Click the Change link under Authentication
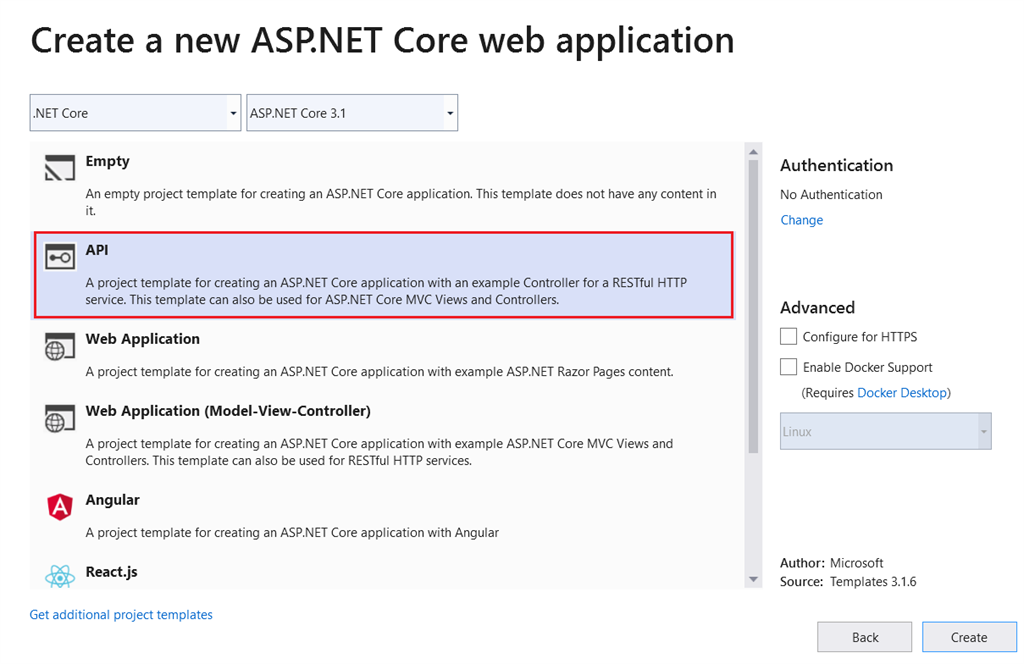The width and height of the screenshot is (1024, 664). pyautogui.click(x=800, y=219)
